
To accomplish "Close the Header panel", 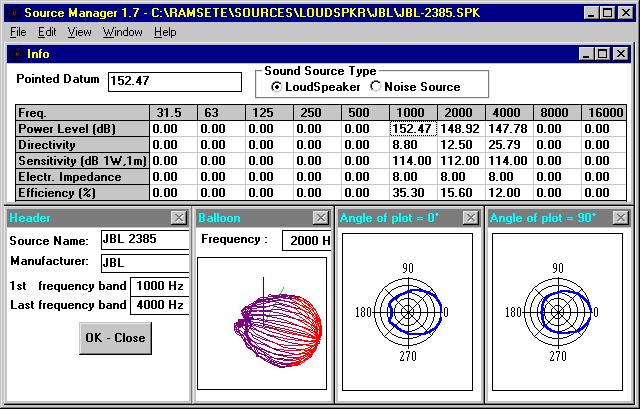I will (179, 218).
